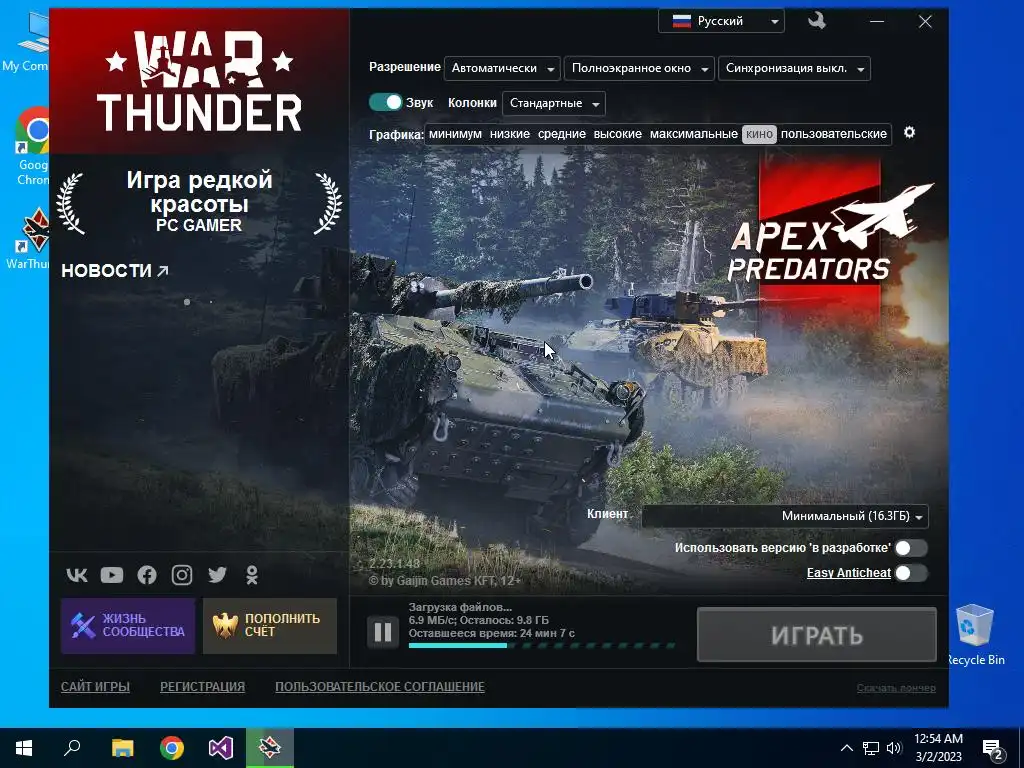This screenshot has height=768, width=1024.
Task: Select высокие graphics preset
Action: (618, 134)
